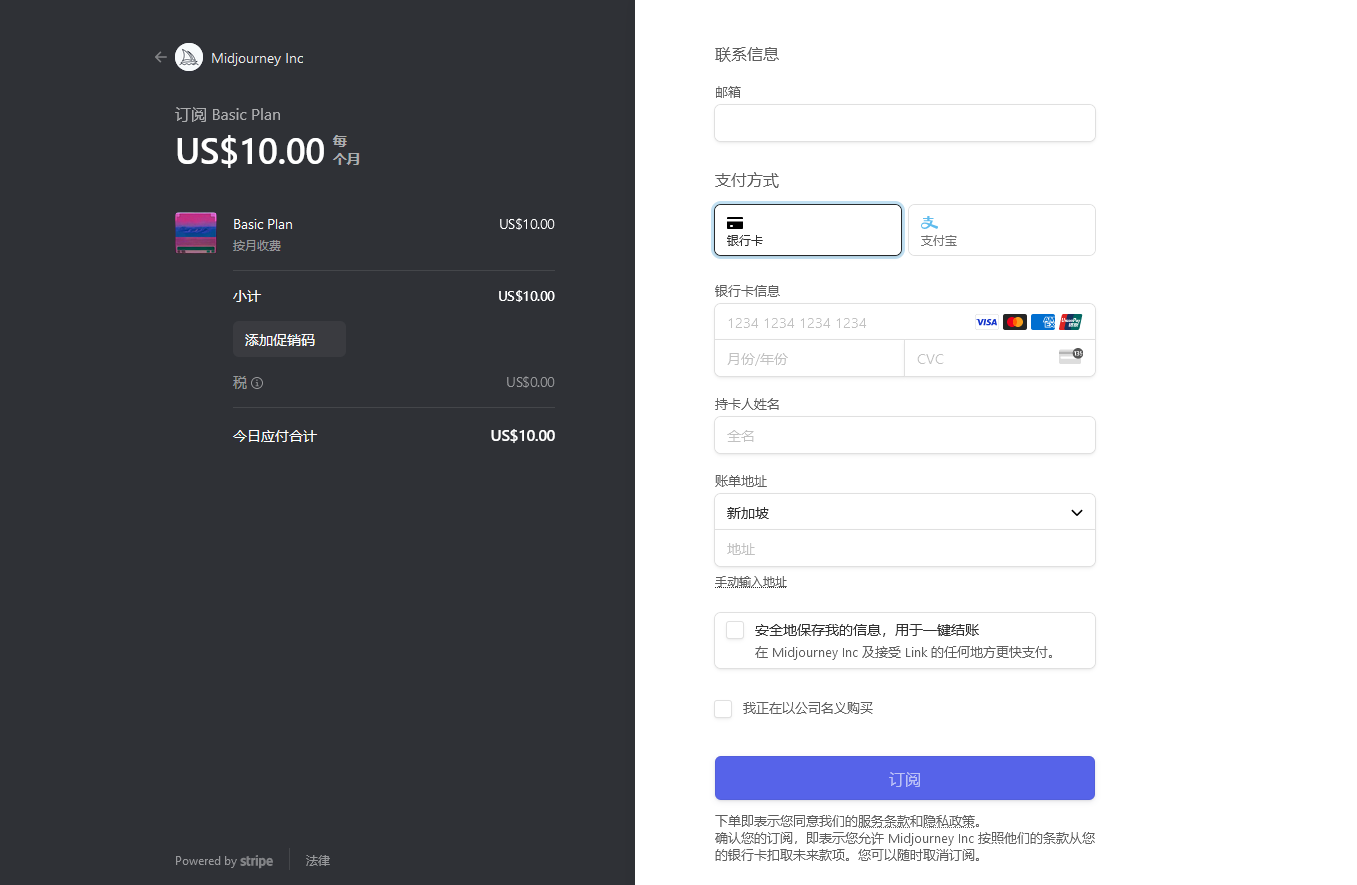
Task: Check 安全地保存我的信息 checkbox
Action: click(735, 630)
